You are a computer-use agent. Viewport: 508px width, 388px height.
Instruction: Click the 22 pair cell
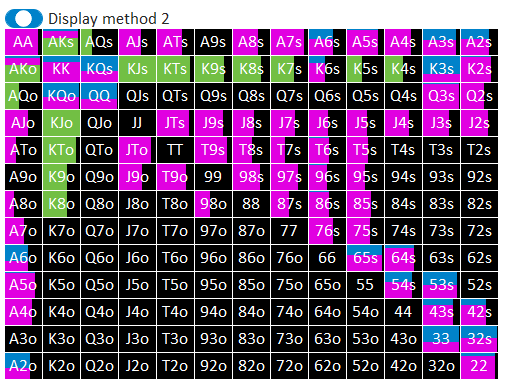479,366
